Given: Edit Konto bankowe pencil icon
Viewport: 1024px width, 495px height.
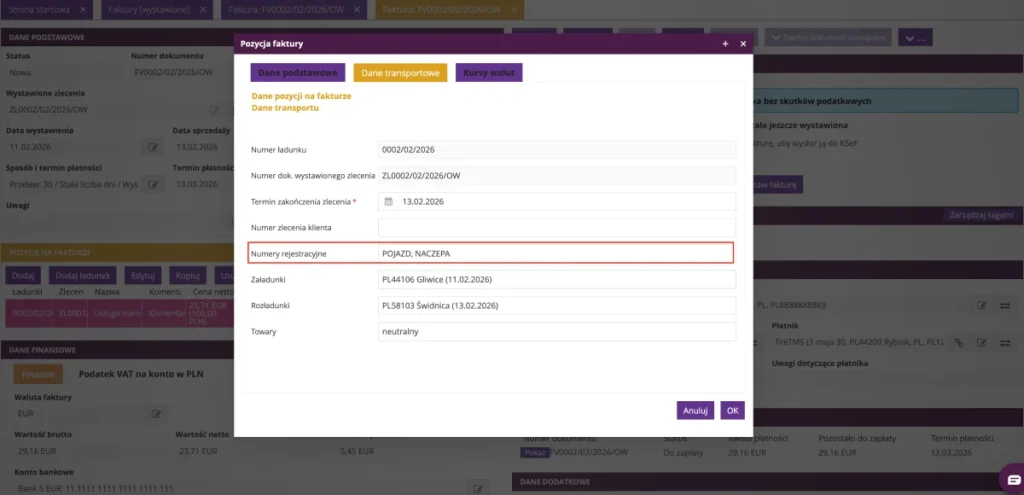Looking at the screenshot, I should tap(477, 488).
